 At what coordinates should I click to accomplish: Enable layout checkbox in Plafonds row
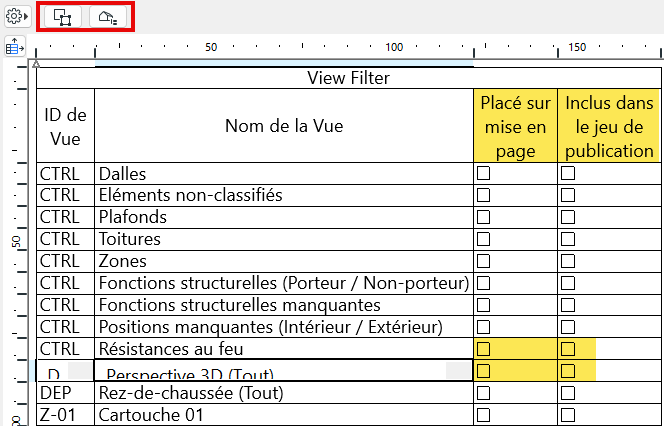click(x=483, y=217)
